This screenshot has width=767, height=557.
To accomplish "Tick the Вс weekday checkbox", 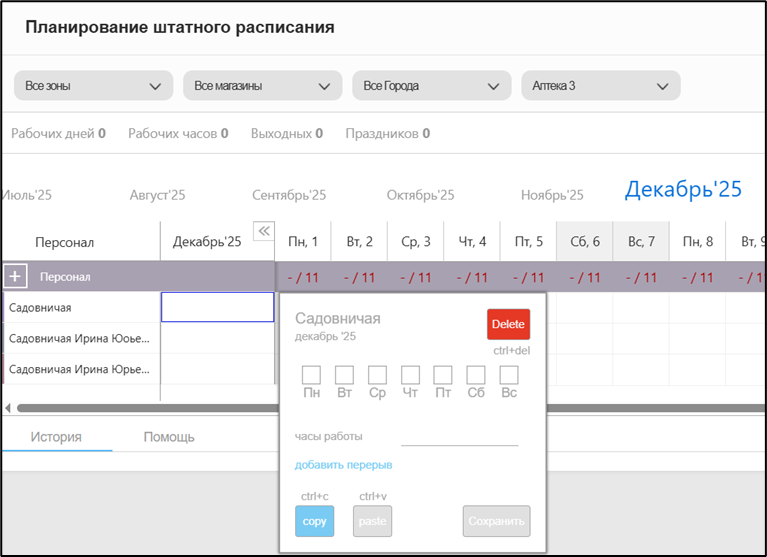I will point(509,375).
